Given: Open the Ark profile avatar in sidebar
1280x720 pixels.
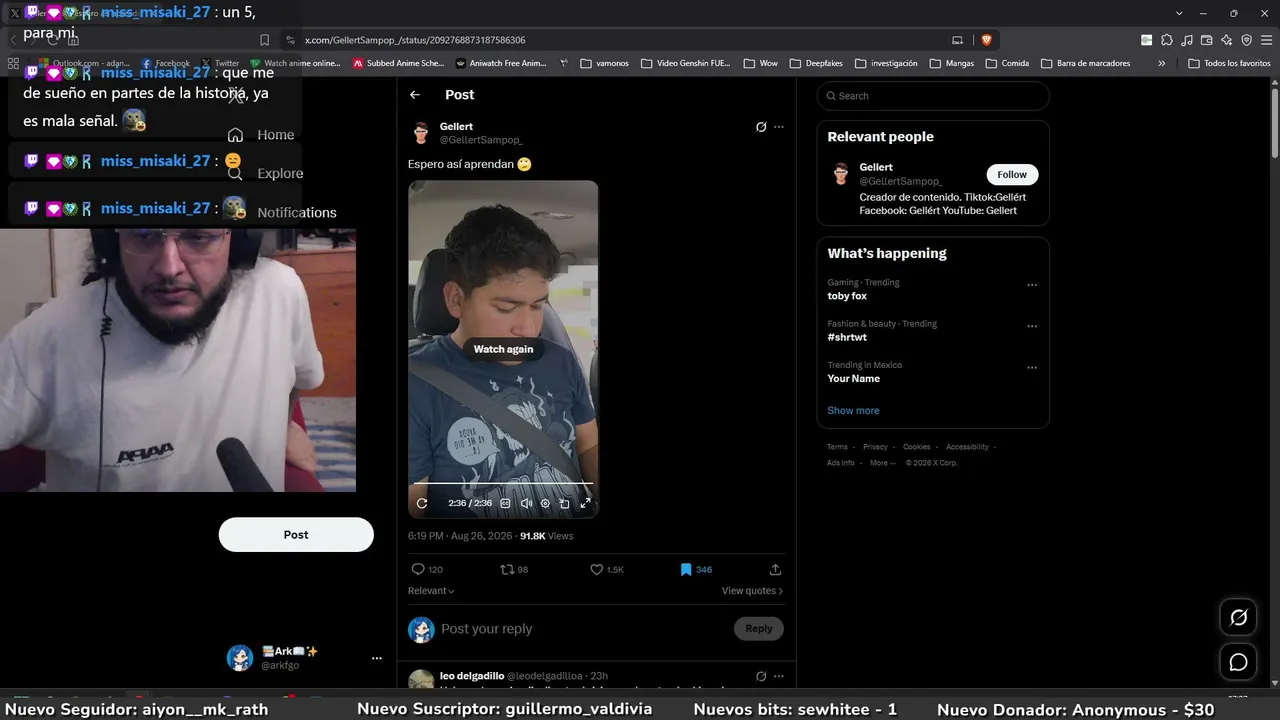Looking at the screenshot, I should (x=240, y=658).
